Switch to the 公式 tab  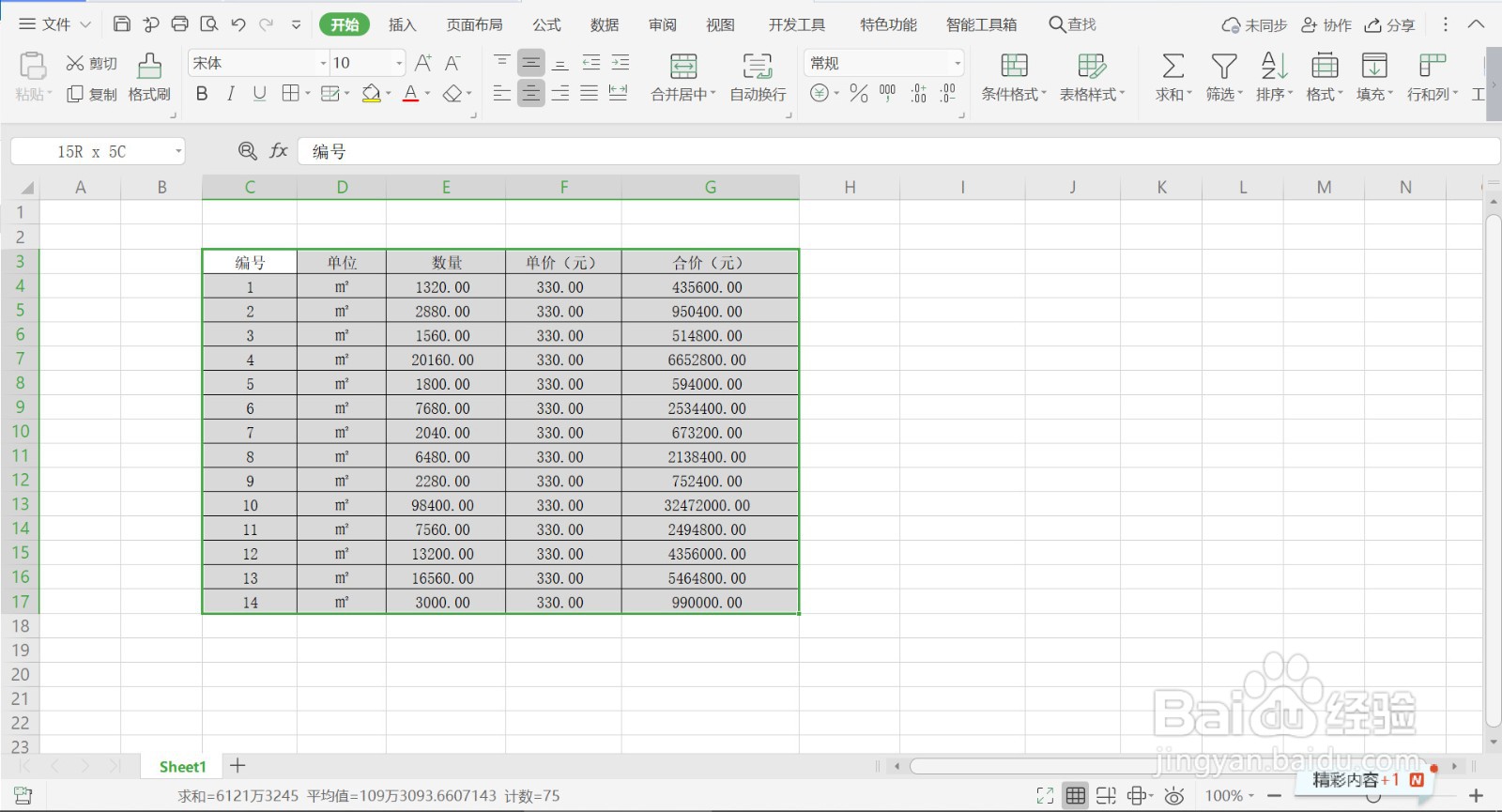[x=547, y=24]
